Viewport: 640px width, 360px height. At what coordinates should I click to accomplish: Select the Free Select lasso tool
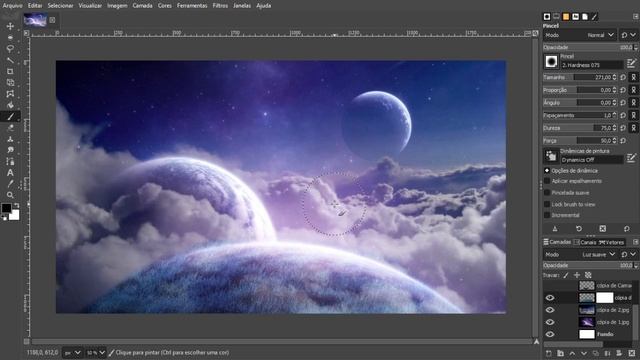tap(10, 49)
